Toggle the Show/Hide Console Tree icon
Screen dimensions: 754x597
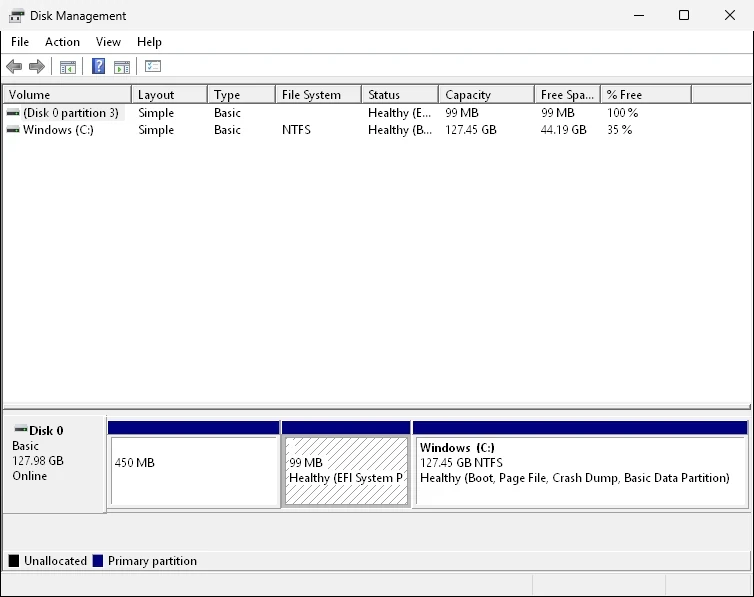tap(68, 67)
